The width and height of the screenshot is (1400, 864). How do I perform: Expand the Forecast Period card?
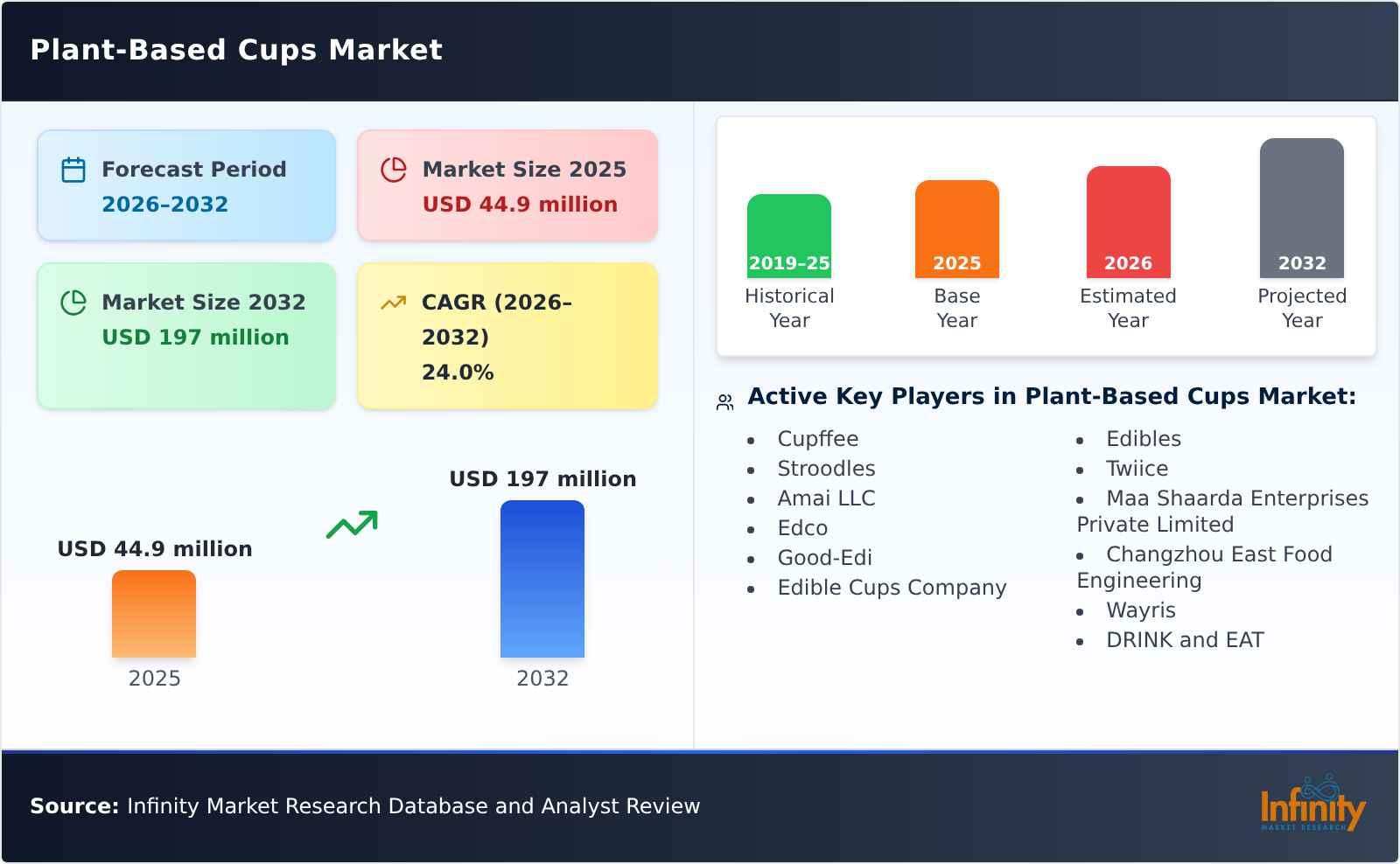pyautogui.click(x=185, y=185)
